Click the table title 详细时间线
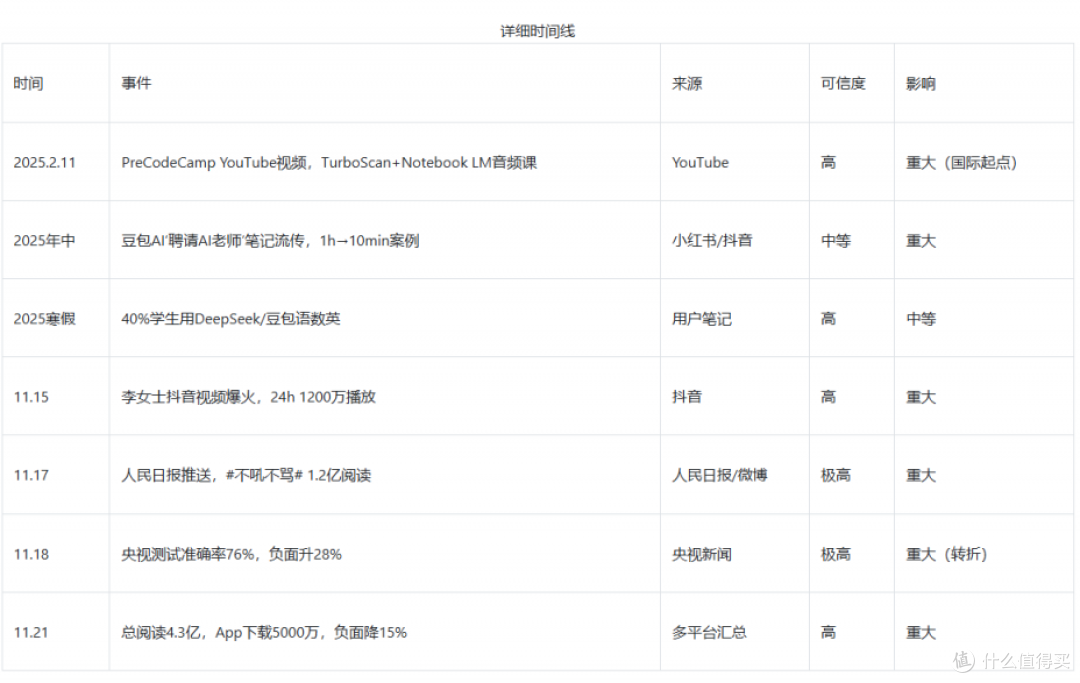Viewport: 1080px width, 683px height. [x=537, y=31]
